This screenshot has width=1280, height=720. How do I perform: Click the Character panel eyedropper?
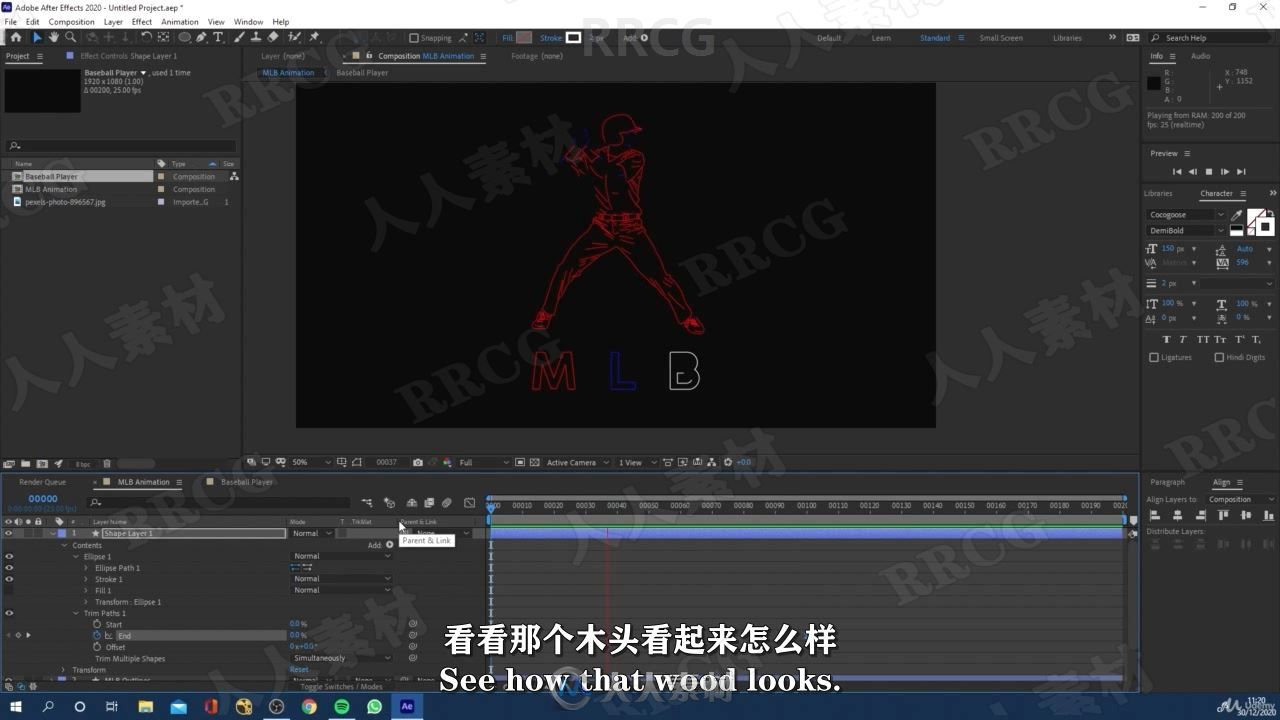(1236, 215)
